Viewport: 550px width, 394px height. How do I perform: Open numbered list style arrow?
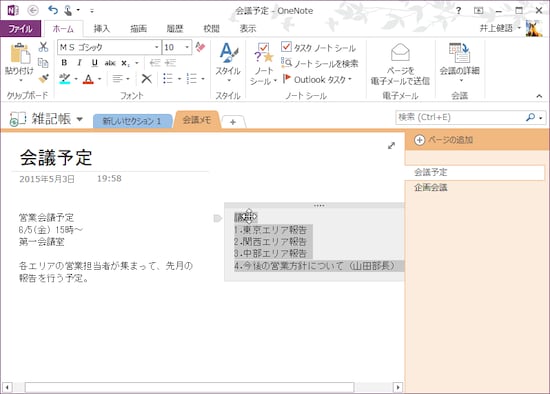point(203,79)
